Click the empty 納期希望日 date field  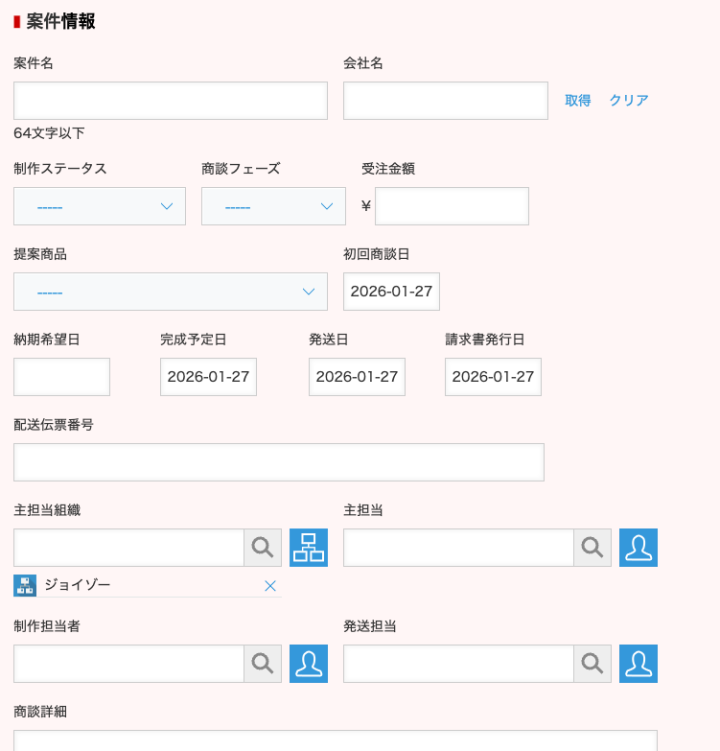pyautogui.click(x=62, y=377)
